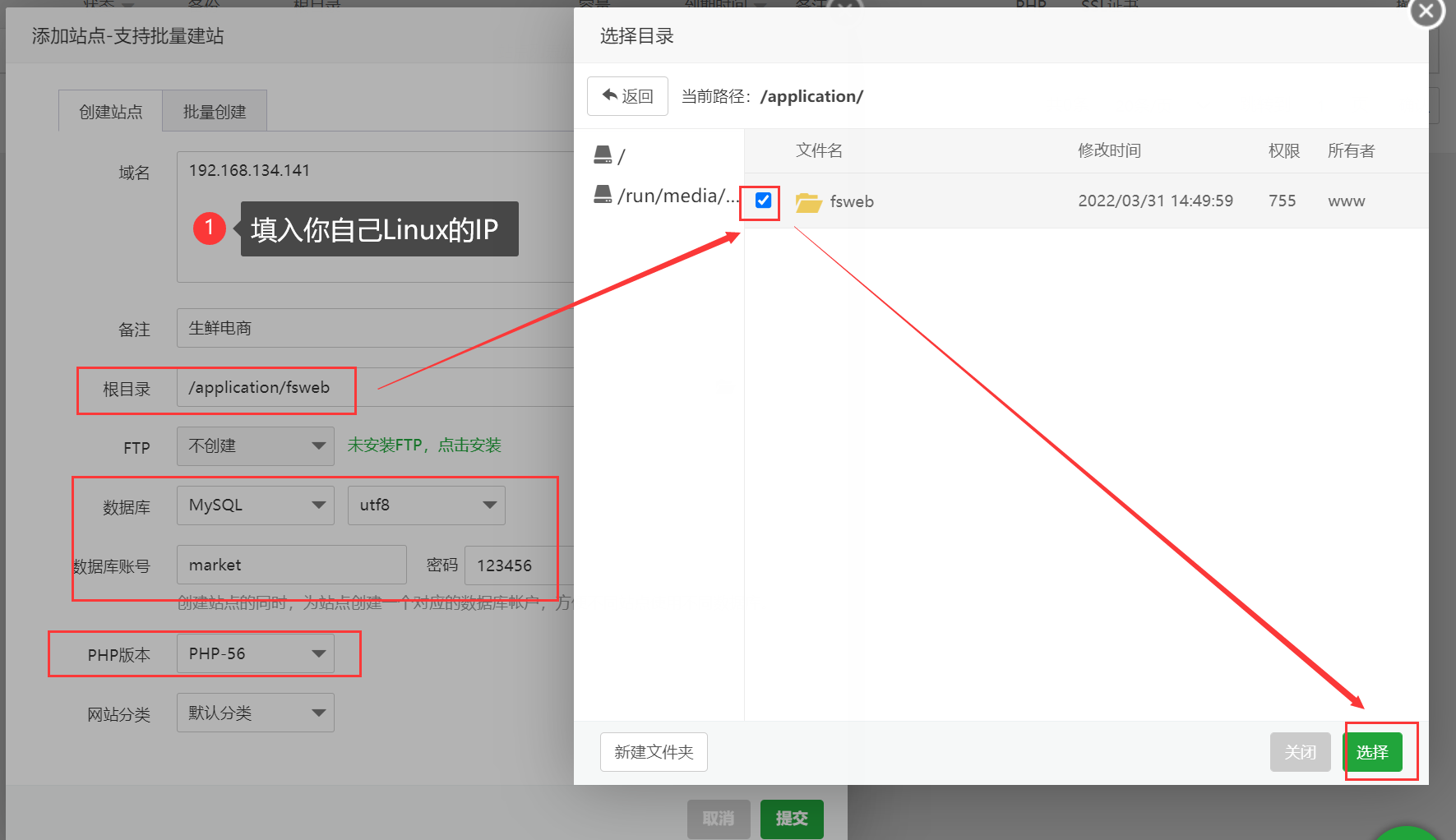Image resolution: width=1456 pixels, height=840 pixels.
Task: Open the PHP-56 version dropdown
Action: pos(255,653)
